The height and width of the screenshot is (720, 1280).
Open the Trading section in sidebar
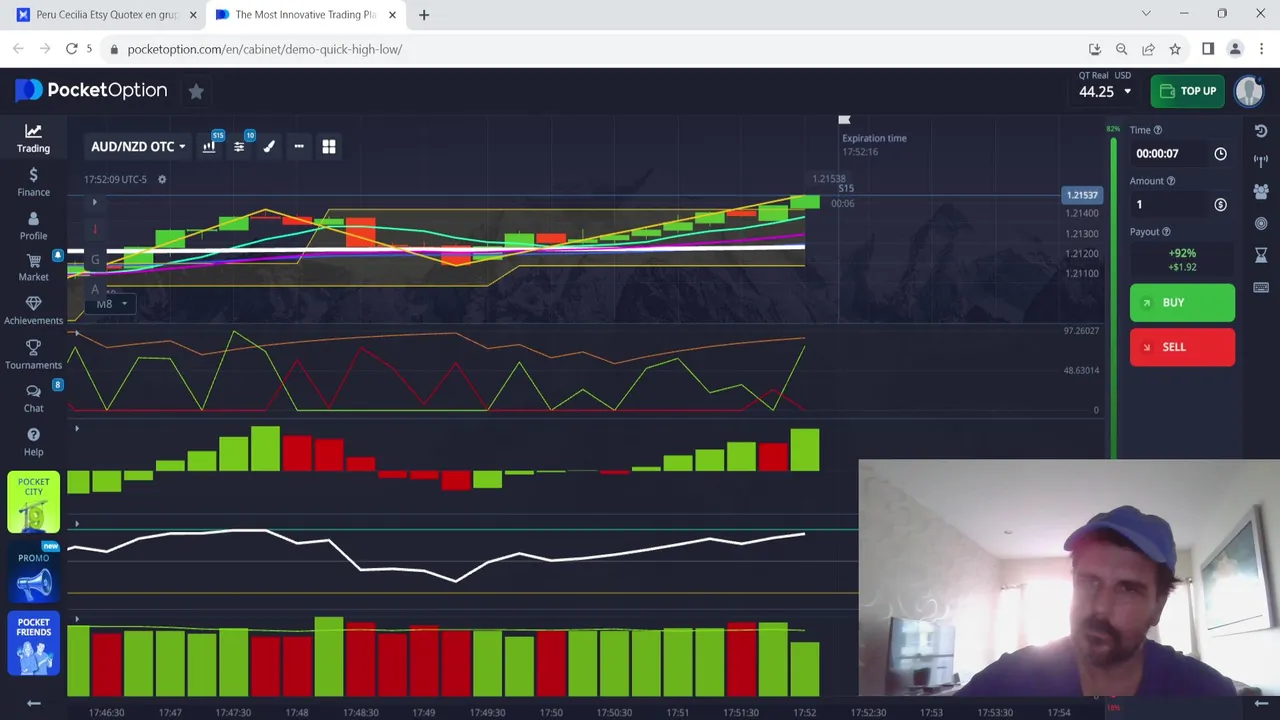(33, 138)
